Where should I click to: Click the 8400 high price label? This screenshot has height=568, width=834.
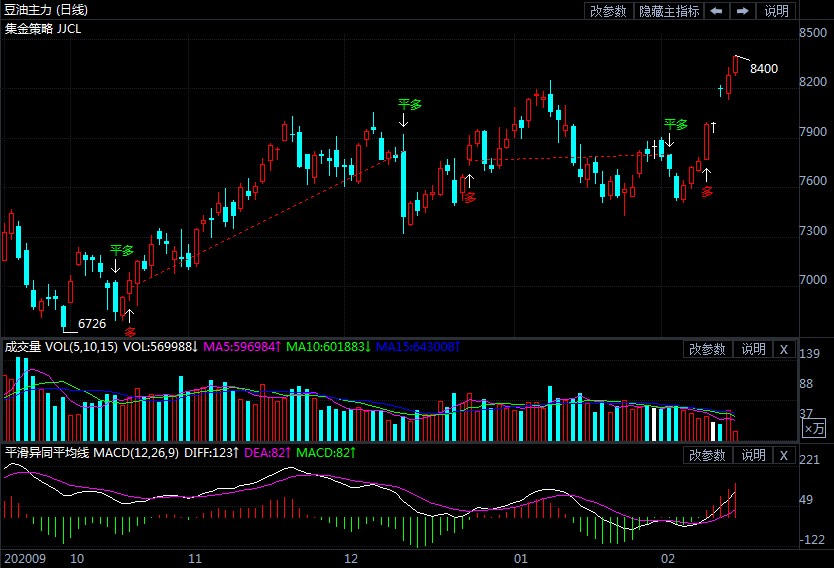point(764,69)
